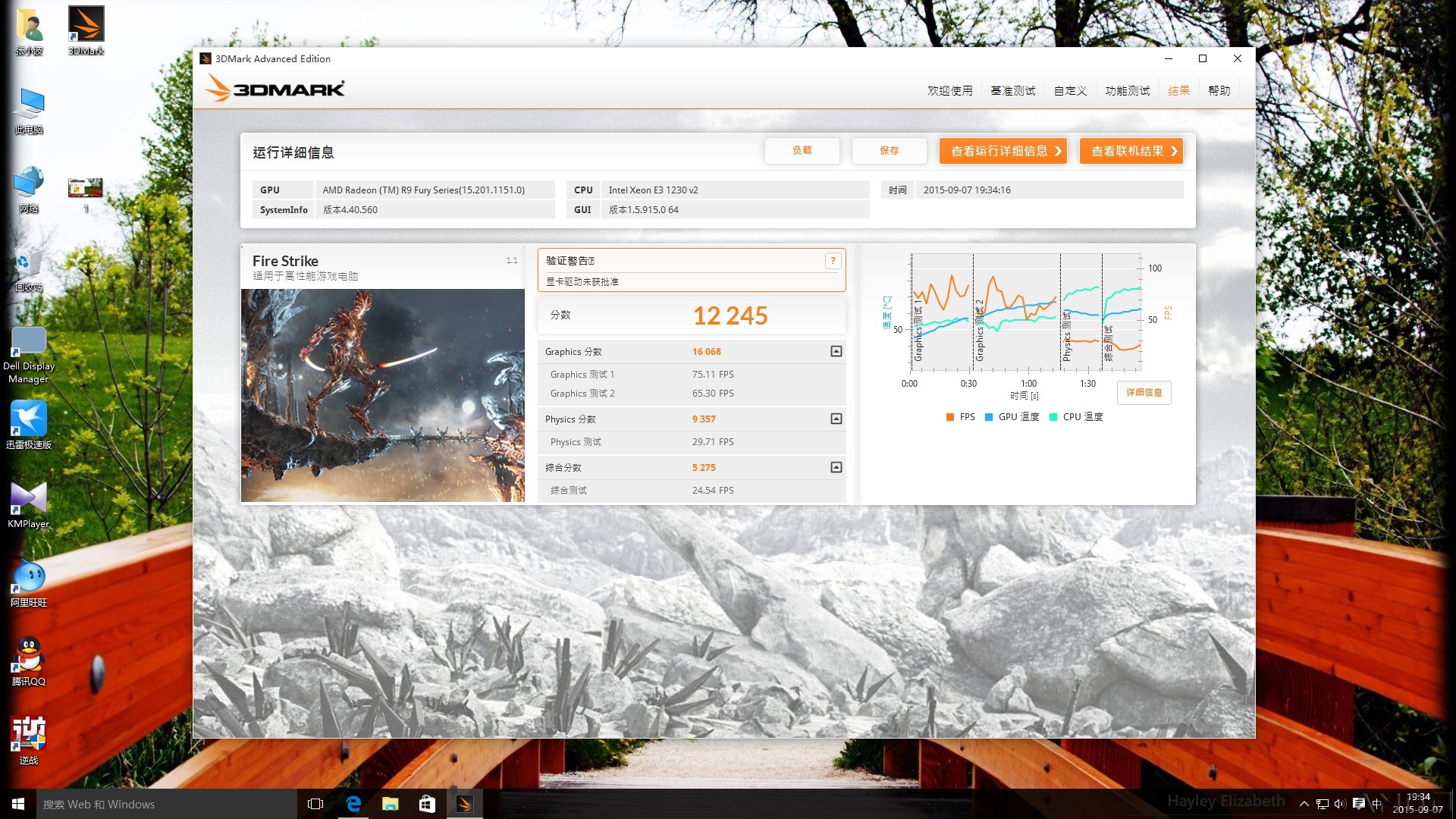
Task: Click the orange FPS legend swatch
Action: point(950,417)
